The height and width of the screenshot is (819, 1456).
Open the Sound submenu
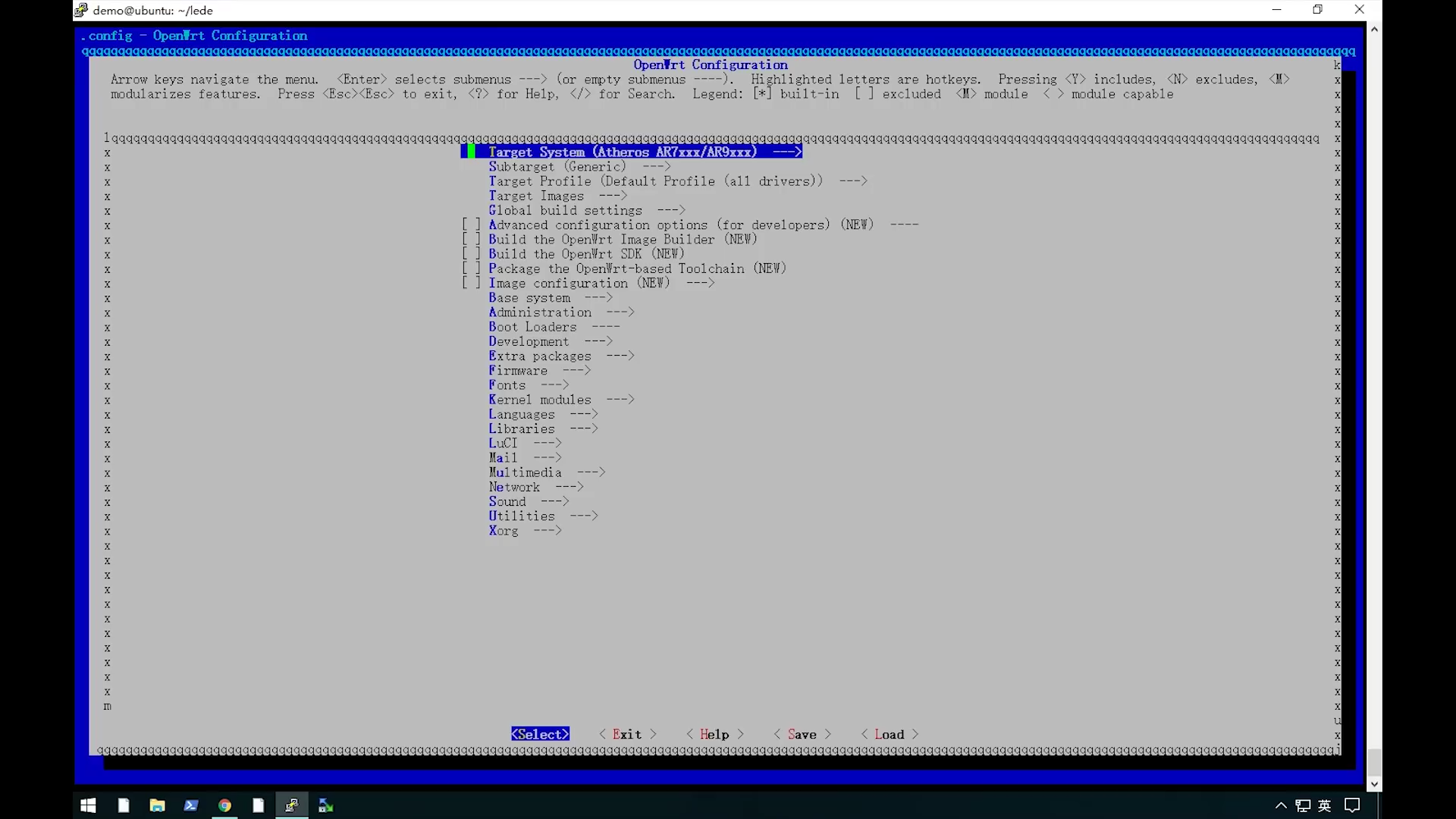529,501
